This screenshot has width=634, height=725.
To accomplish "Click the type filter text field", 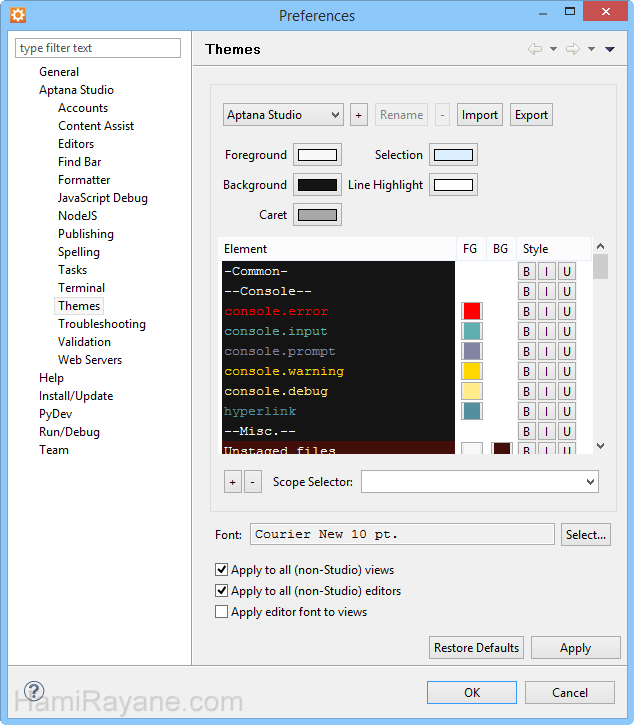I will (98, 48).
